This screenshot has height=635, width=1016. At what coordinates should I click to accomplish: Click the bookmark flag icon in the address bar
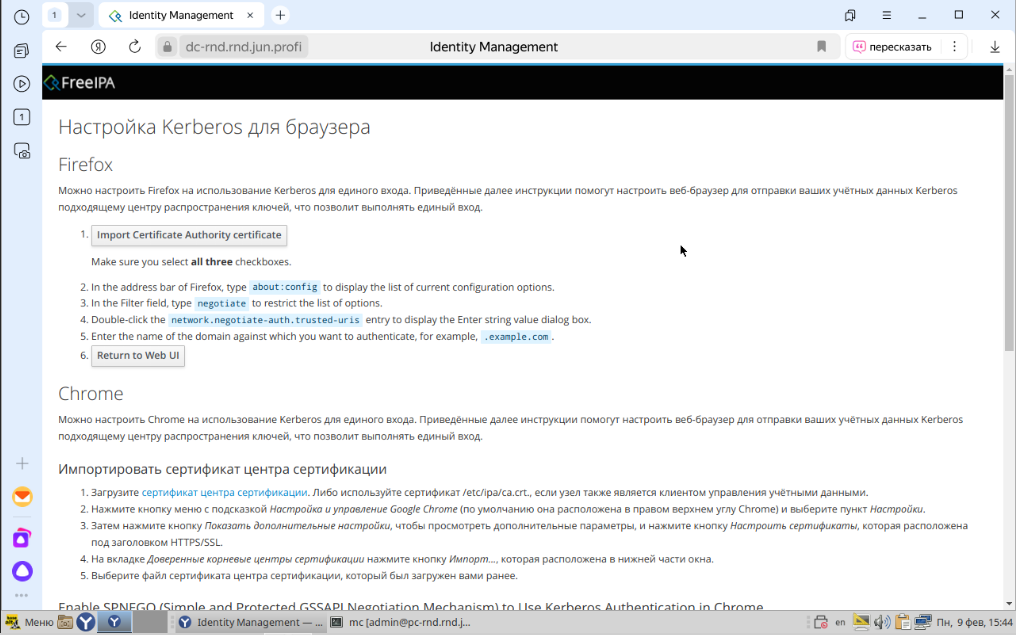821,46
